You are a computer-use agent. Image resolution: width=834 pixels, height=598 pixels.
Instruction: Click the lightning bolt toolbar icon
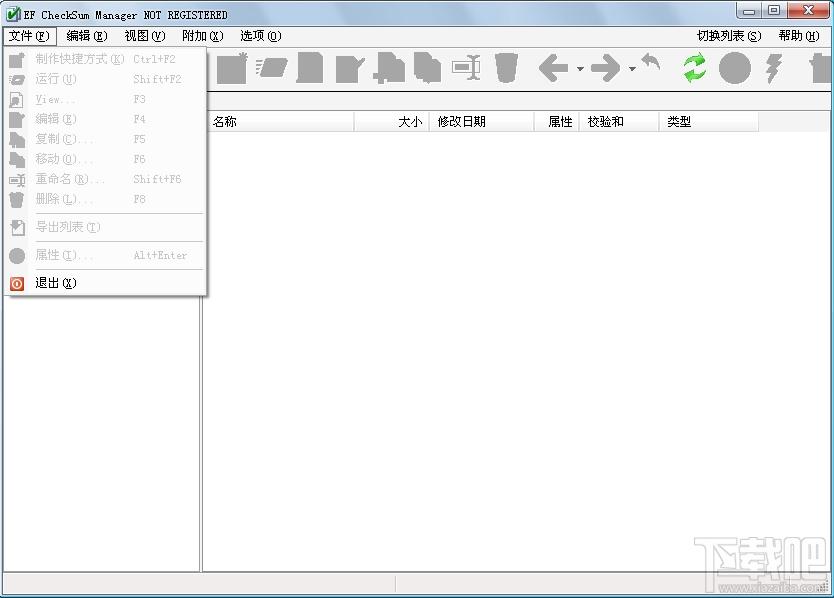pos(774,69)
